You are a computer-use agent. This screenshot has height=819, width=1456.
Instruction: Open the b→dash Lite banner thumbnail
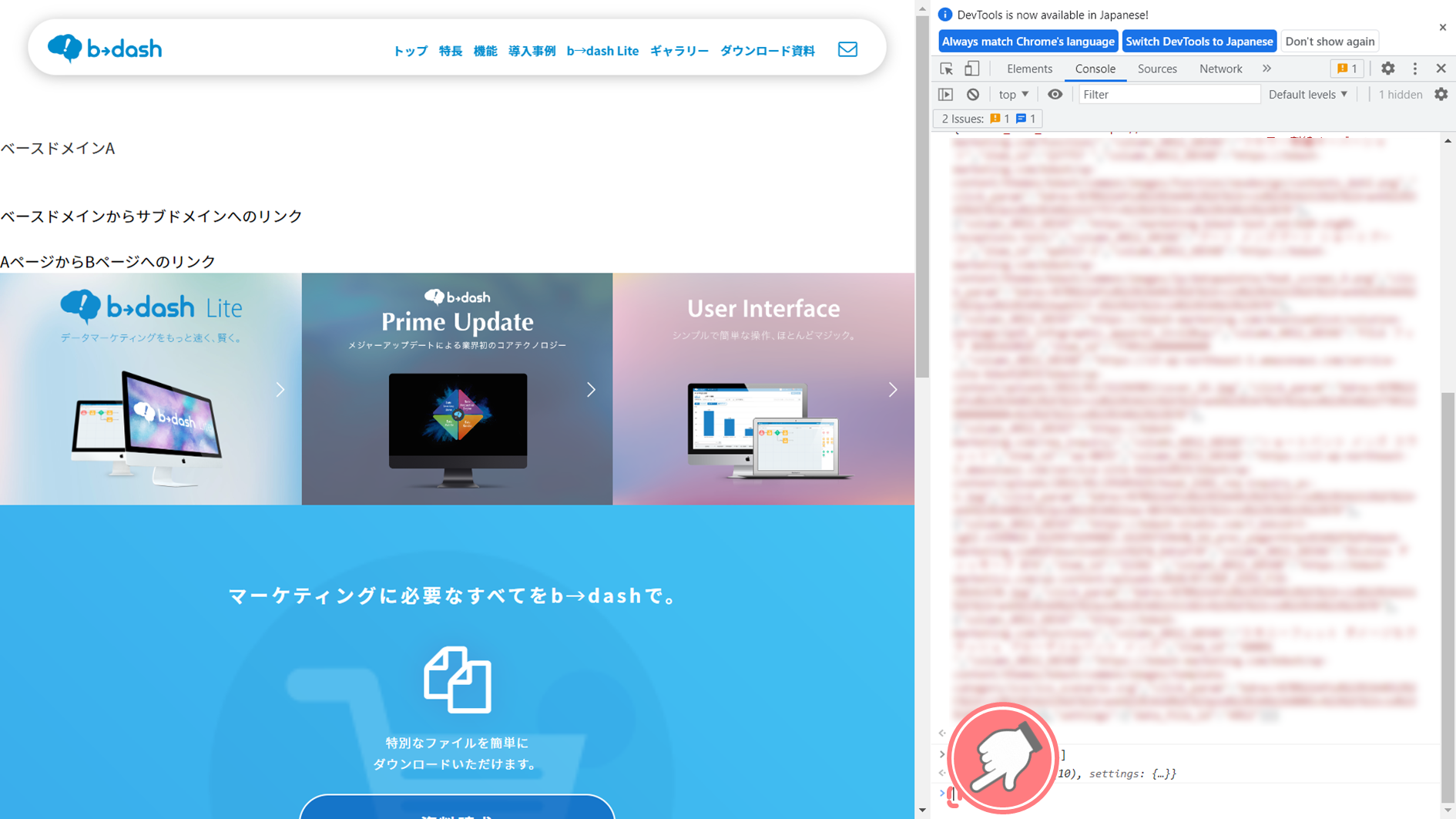pos(151,389)
